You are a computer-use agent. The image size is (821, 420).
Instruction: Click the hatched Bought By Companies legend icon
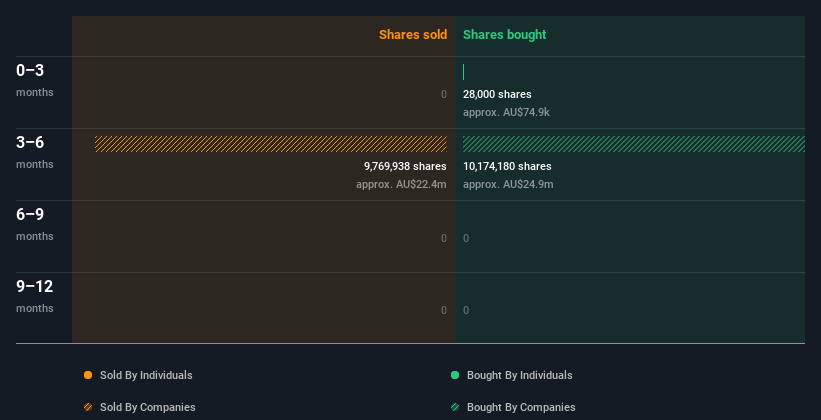click(455, 407)
